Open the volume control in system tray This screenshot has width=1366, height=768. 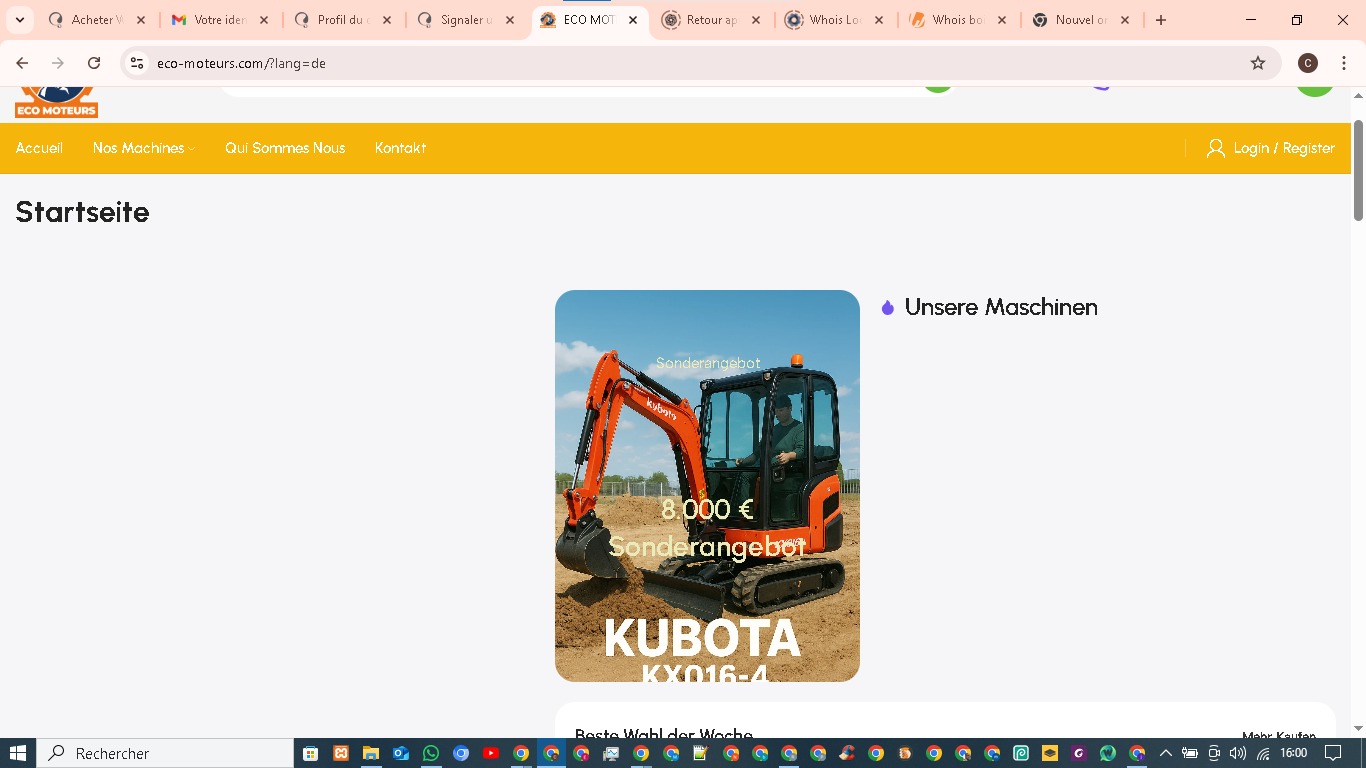(x=1238, y=753)
